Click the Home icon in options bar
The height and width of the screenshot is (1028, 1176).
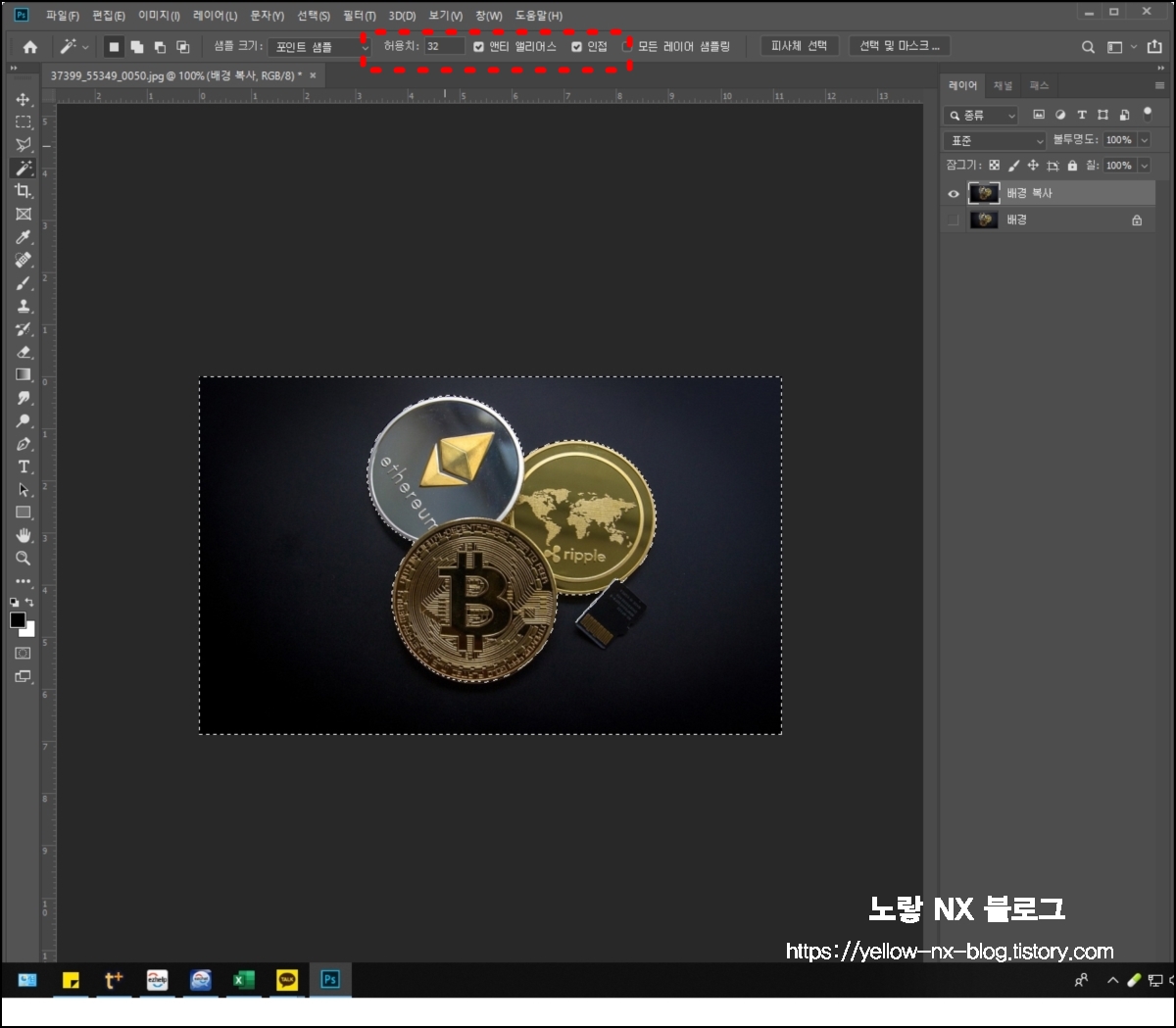(30, 46)
